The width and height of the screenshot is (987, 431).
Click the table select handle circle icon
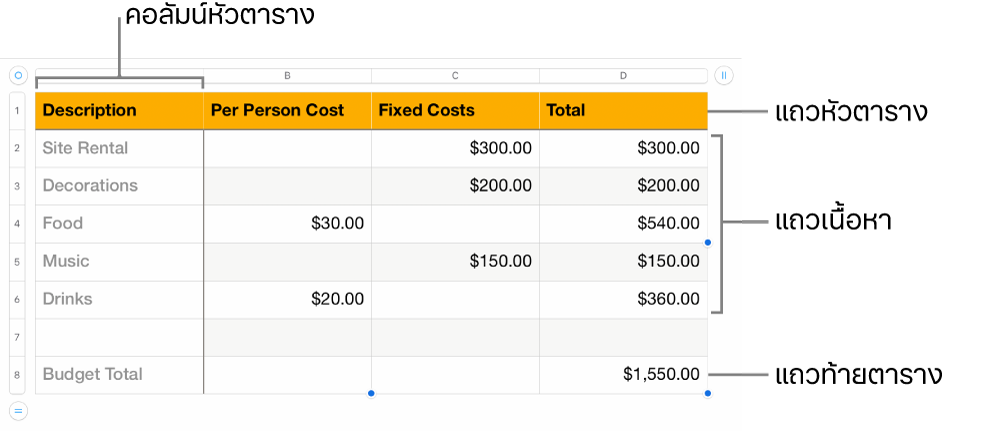tap(18, 76)
